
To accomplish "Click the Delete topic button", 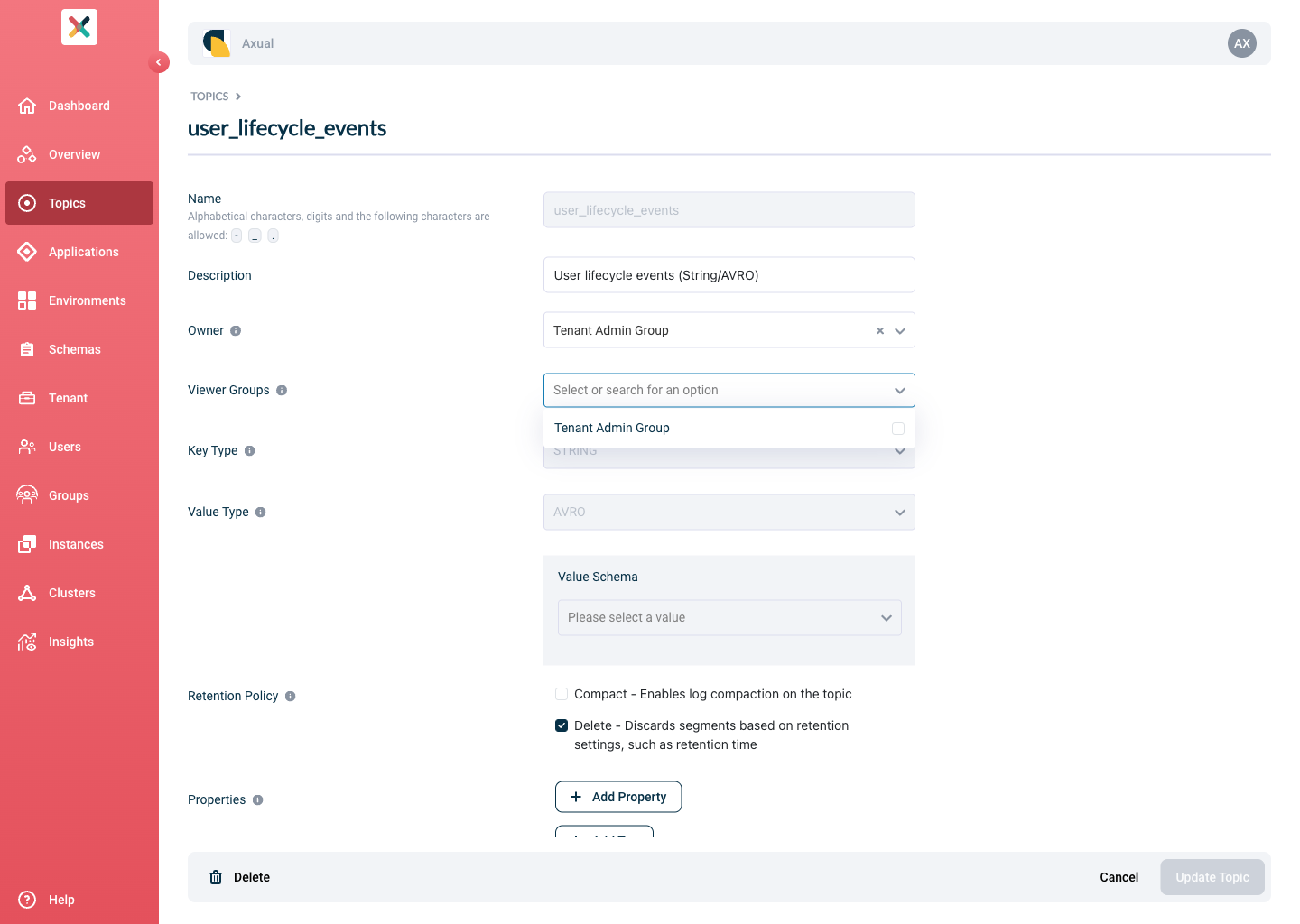I will point(240,877).
